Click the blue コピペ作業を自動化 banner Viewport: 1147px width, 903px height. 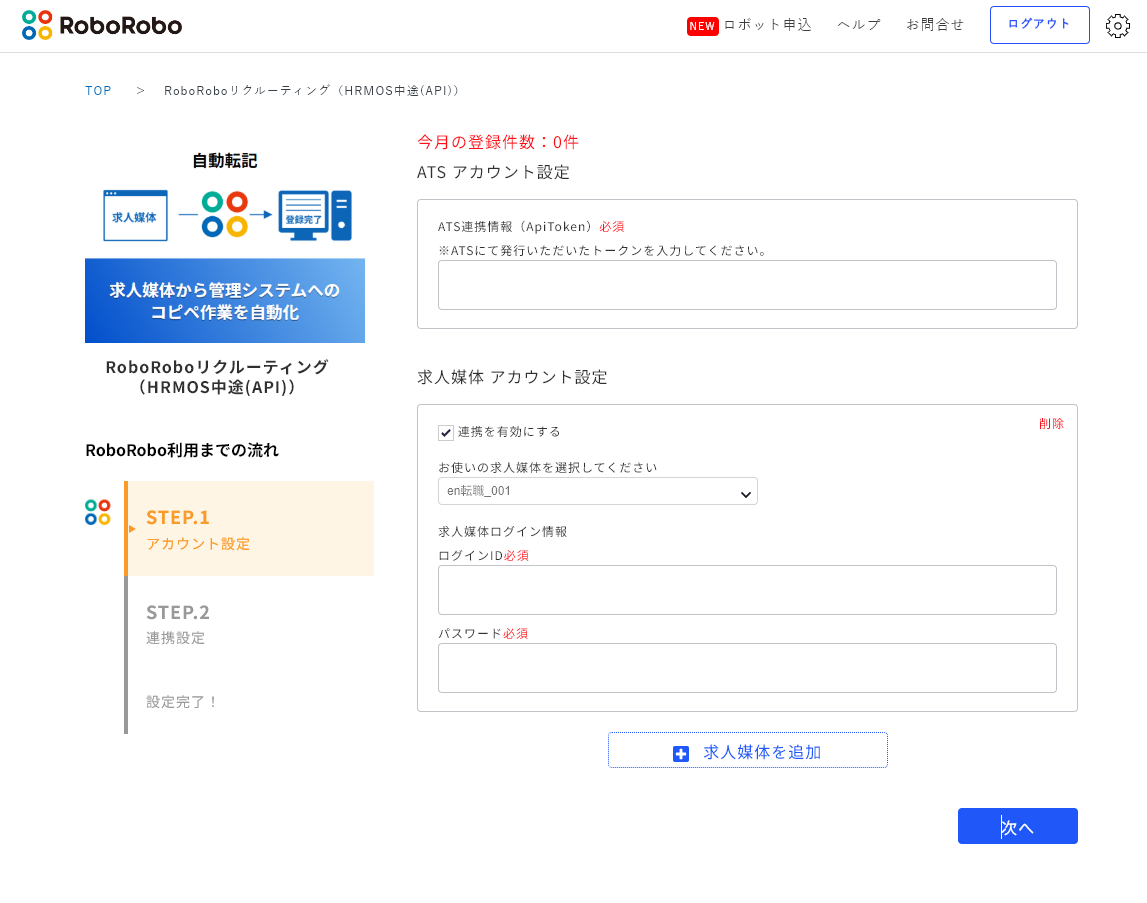pos(225,301)
